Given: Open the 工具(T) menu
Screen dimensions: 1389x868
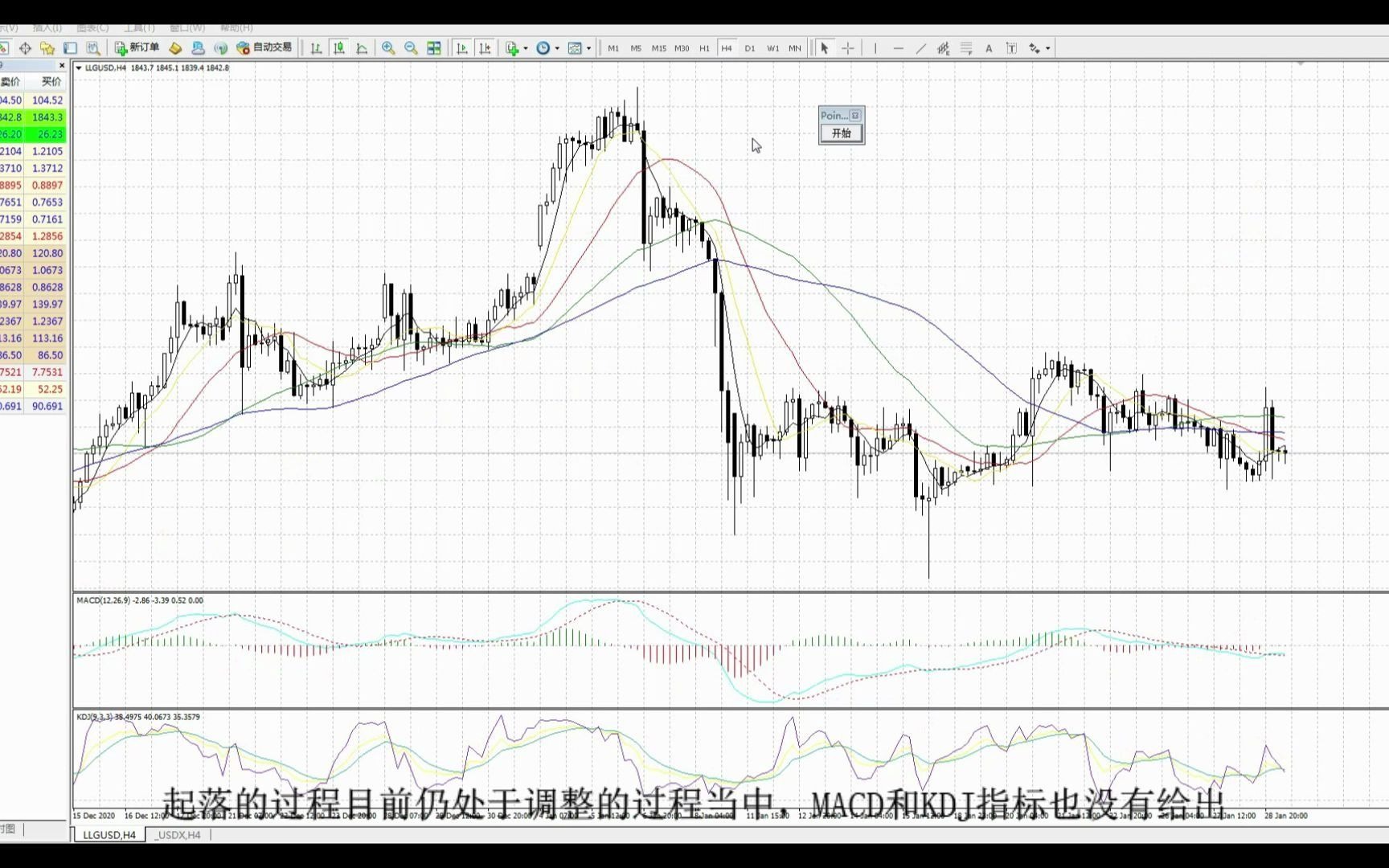Looking at the screenshot, I should point(139,28).
